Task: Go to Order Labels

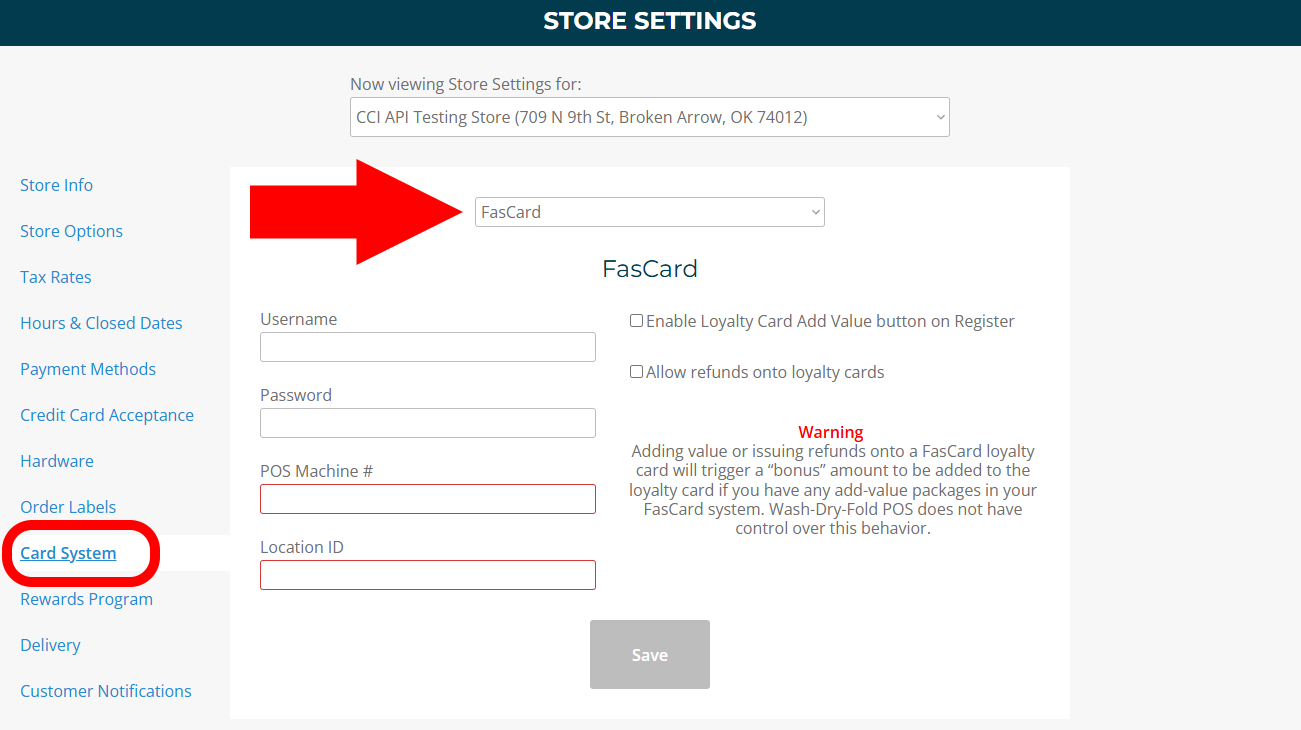Action: [x=68, y=507]
